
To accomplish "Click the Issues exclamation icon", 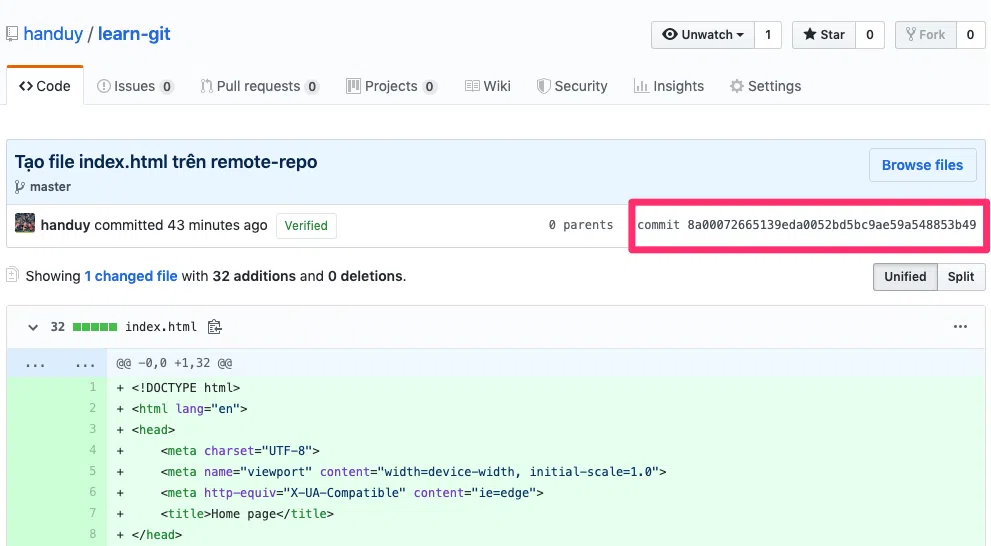I will tap(104, 86).
